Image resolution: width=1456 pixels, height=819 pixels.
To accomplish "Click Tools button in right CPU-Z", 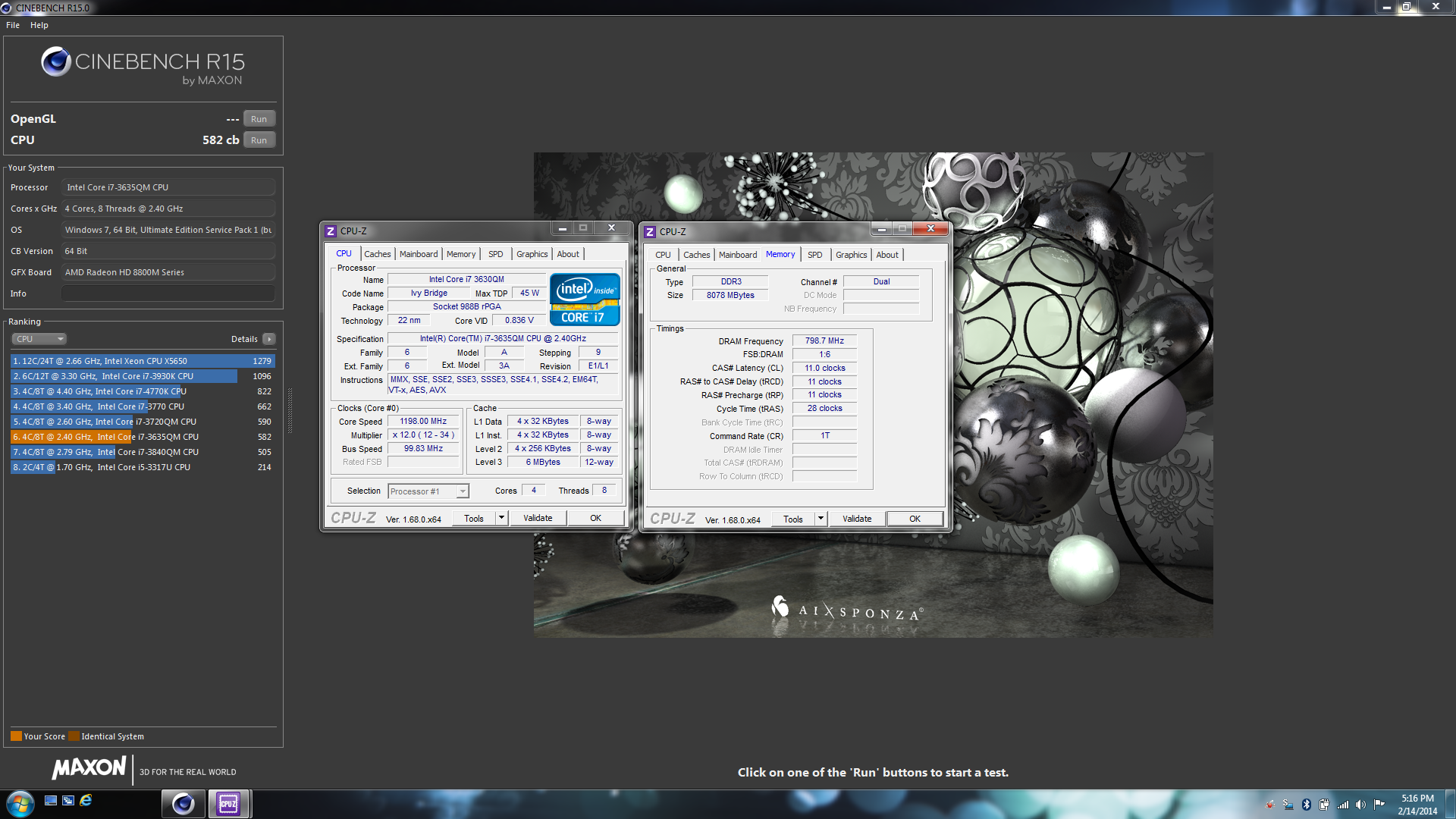I will [793, 519].
